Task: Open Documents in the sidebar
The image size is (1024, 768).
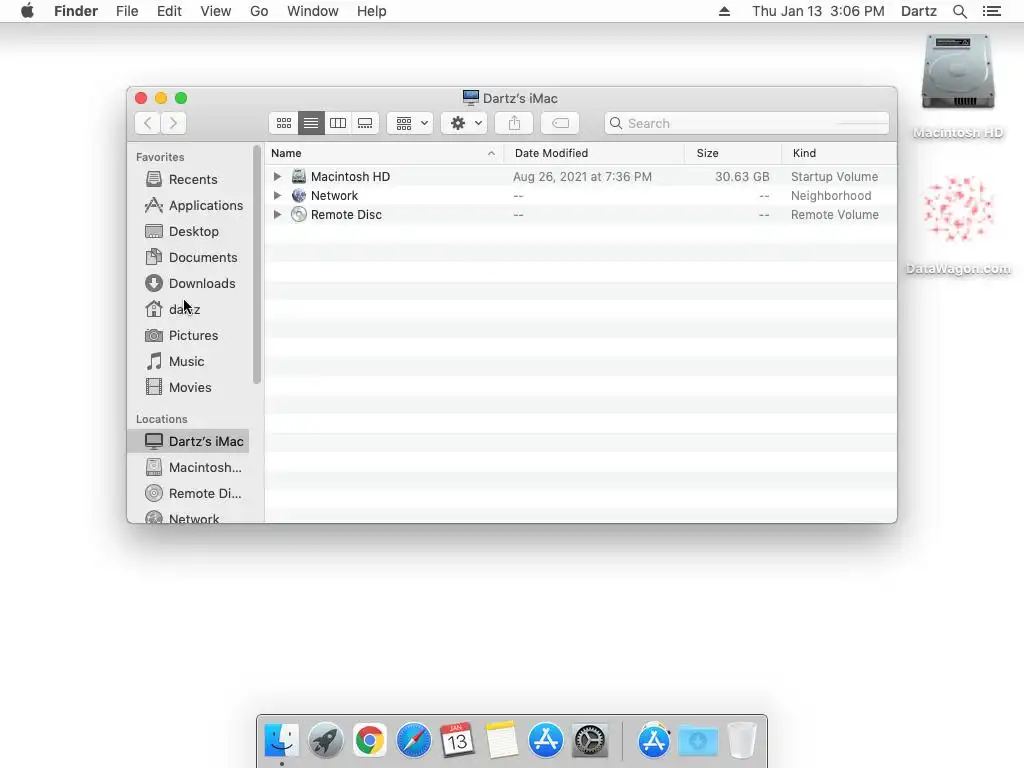Action: click(x=188, y=257)
